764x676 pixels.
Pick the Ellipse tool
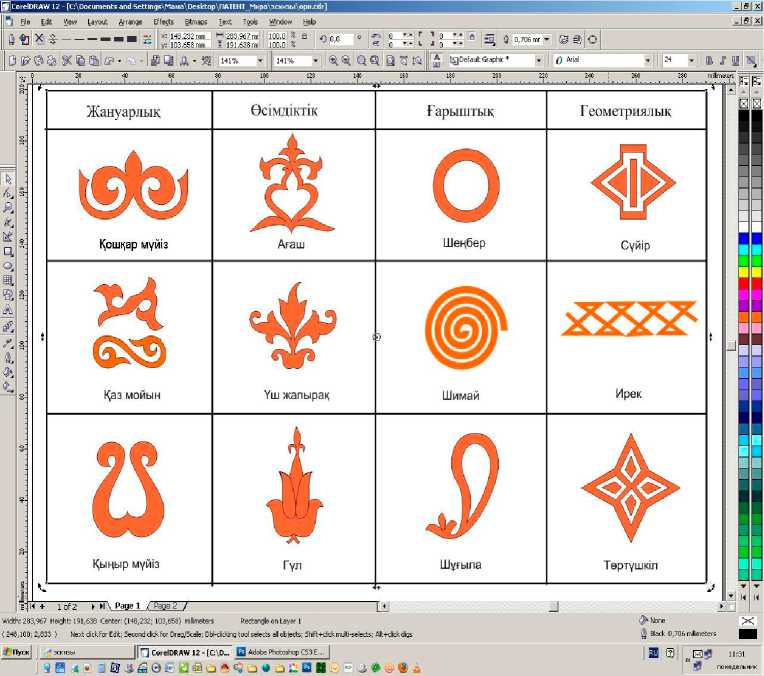coord(8,266)
